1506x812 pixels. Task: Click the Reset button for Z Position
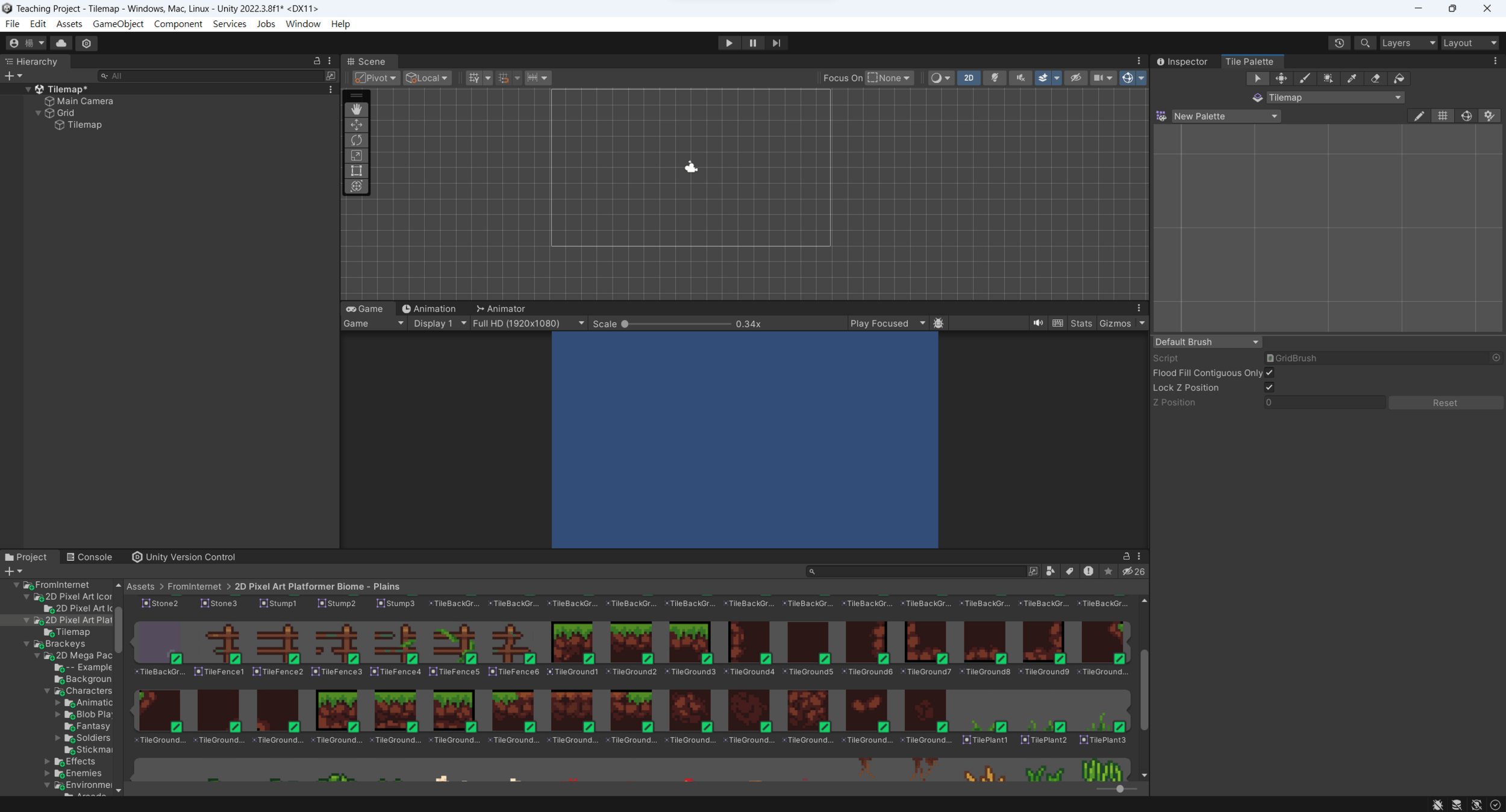pyautogui.click(x=1444, y=403)
